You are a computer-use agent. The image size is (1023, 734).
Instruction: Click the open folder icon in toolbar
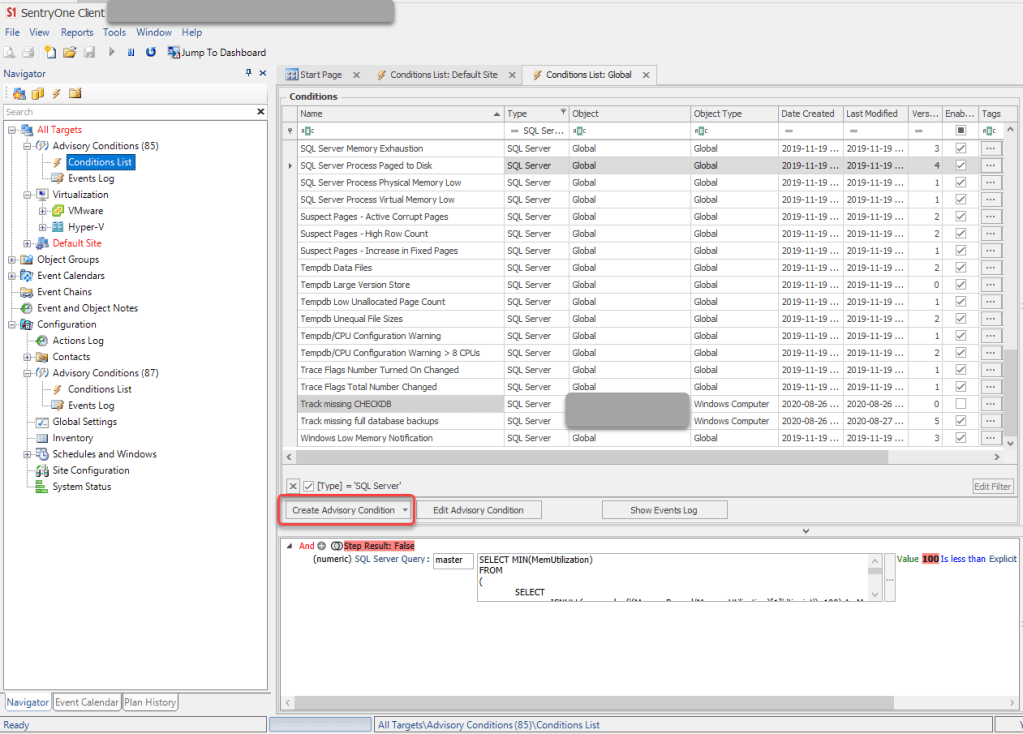pyautogui.click(x=69, y=52)
